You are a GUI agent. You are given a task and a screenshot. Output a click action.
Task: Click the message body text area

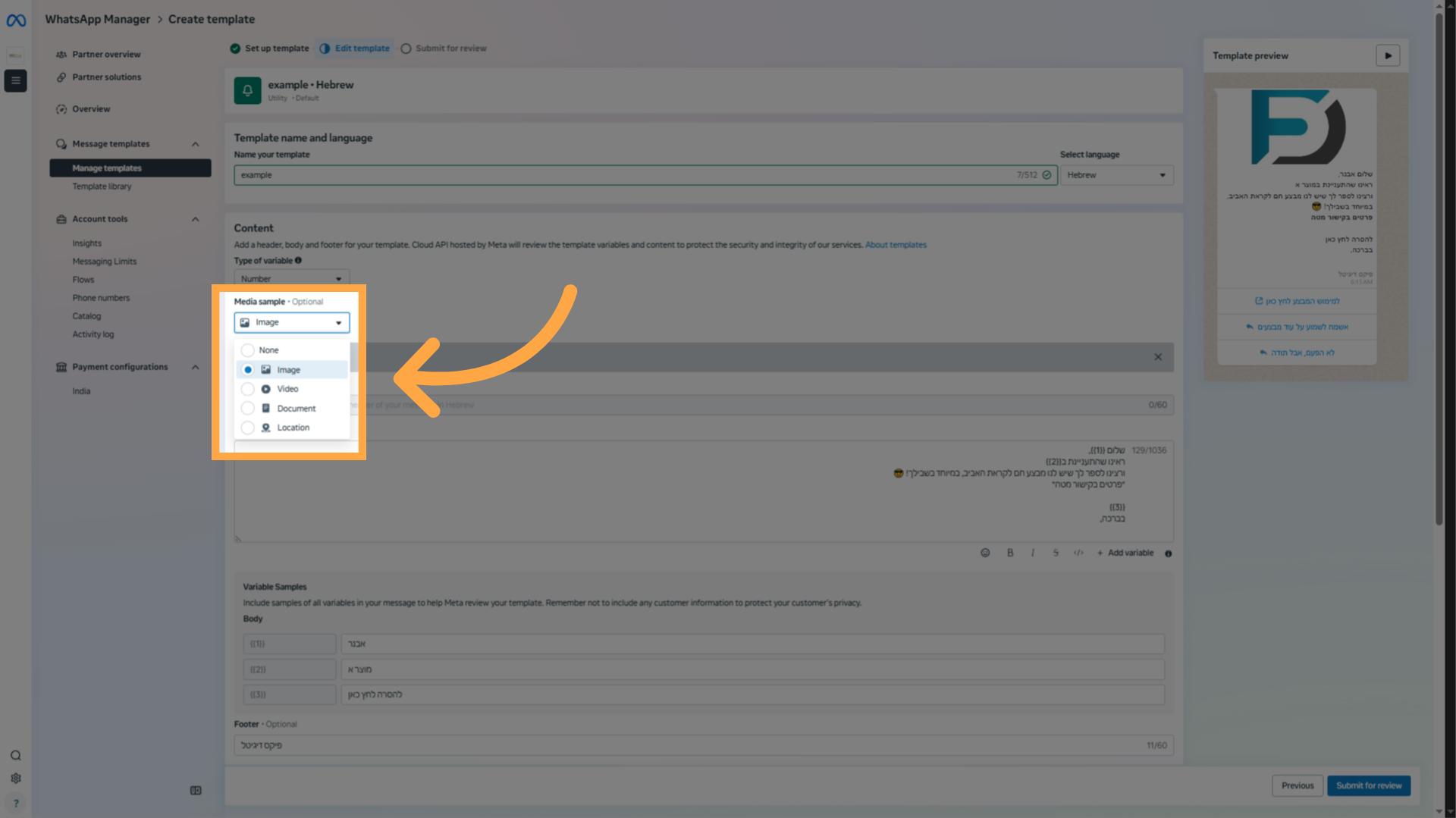(704, 491)
